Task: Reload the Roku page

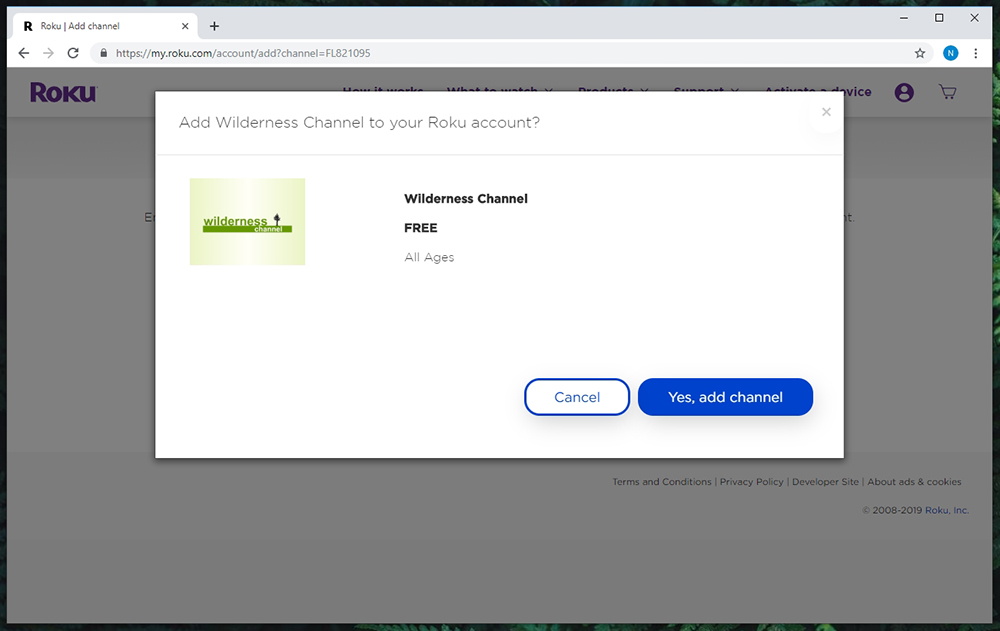Action: pos(73,53)
